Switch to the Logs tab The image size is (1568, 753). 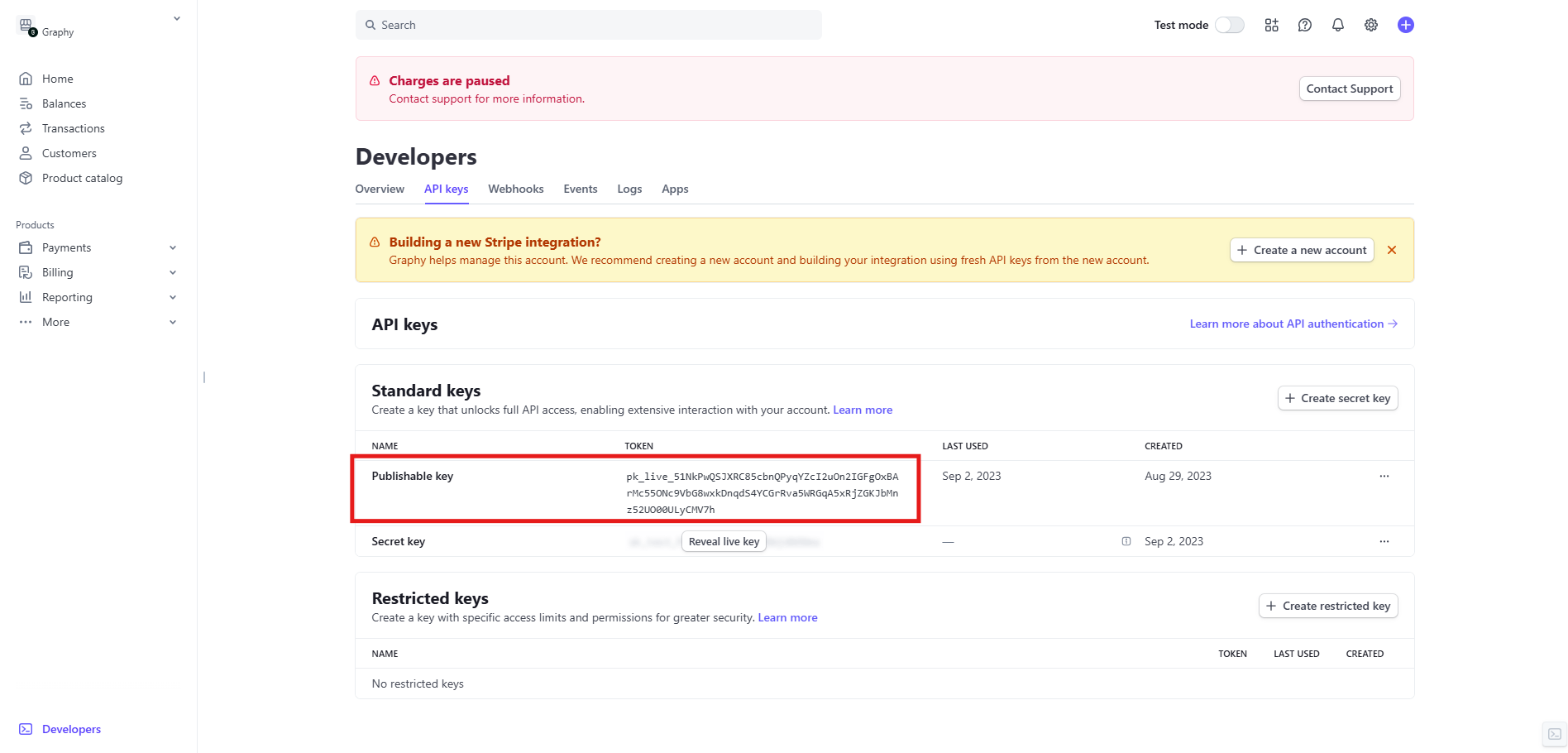click(629, 189)
